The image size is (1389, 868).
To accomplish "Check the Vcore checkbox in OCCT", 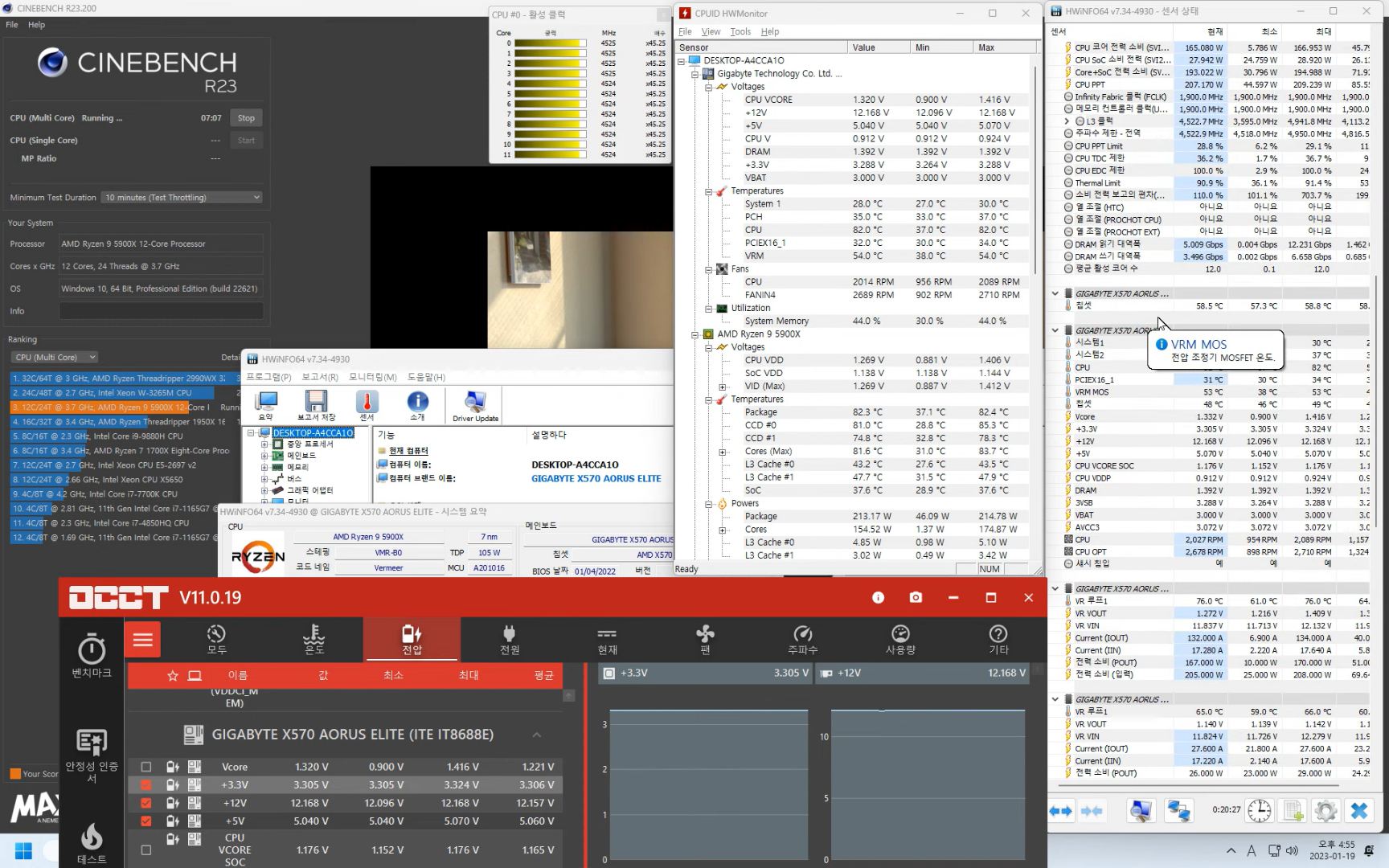I will pos(145,767).
